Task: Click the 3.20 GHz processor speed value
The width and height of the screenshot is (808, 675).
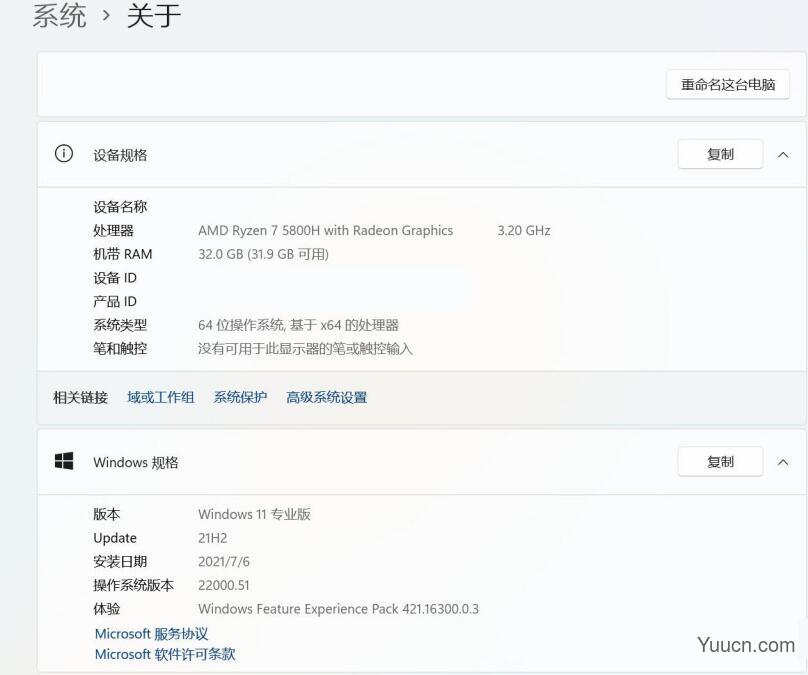Action: click(524, 230)
